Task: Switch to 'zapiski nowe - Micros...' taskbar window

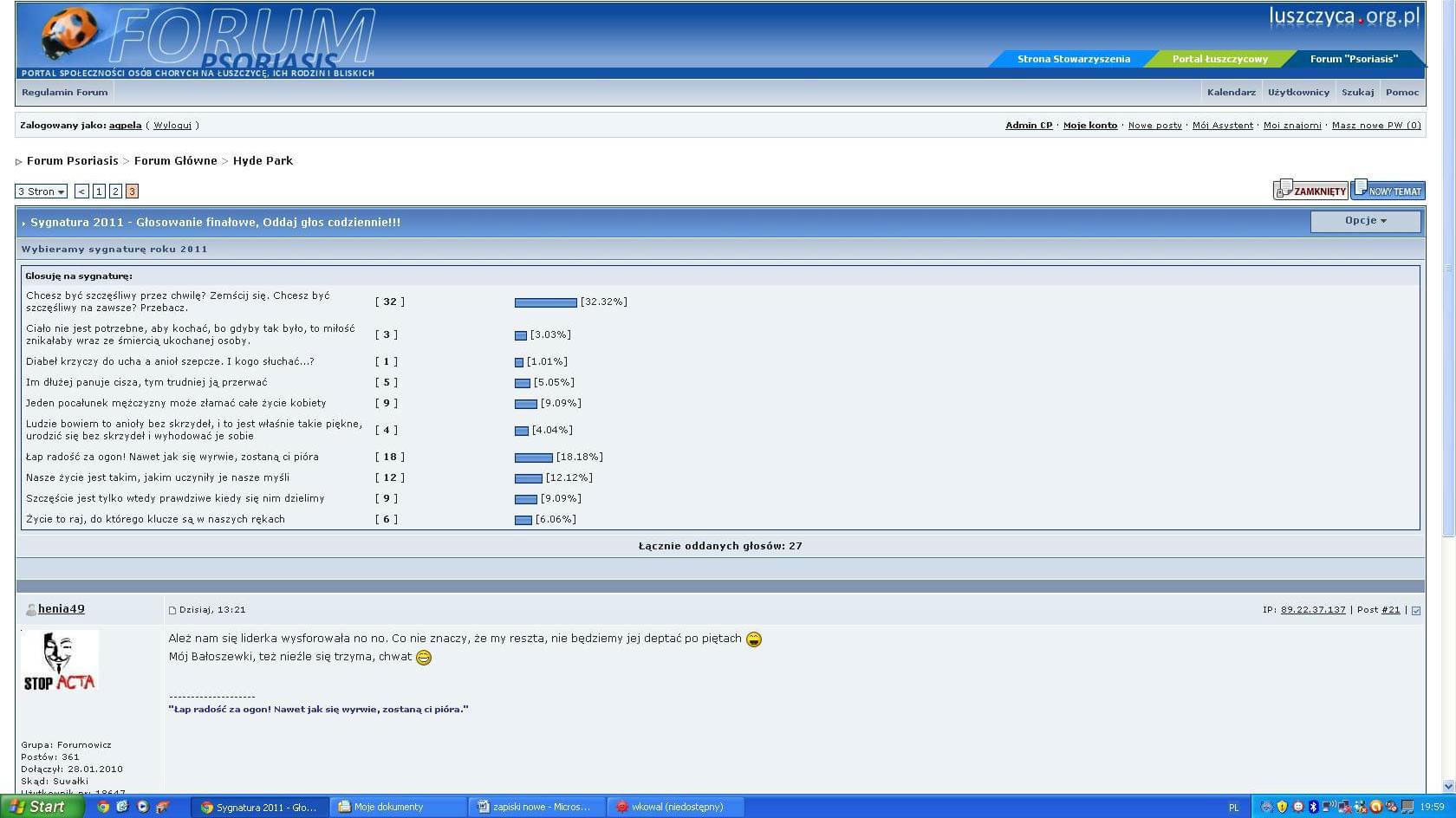Action: pyautogui.click(x=537, y=807)
